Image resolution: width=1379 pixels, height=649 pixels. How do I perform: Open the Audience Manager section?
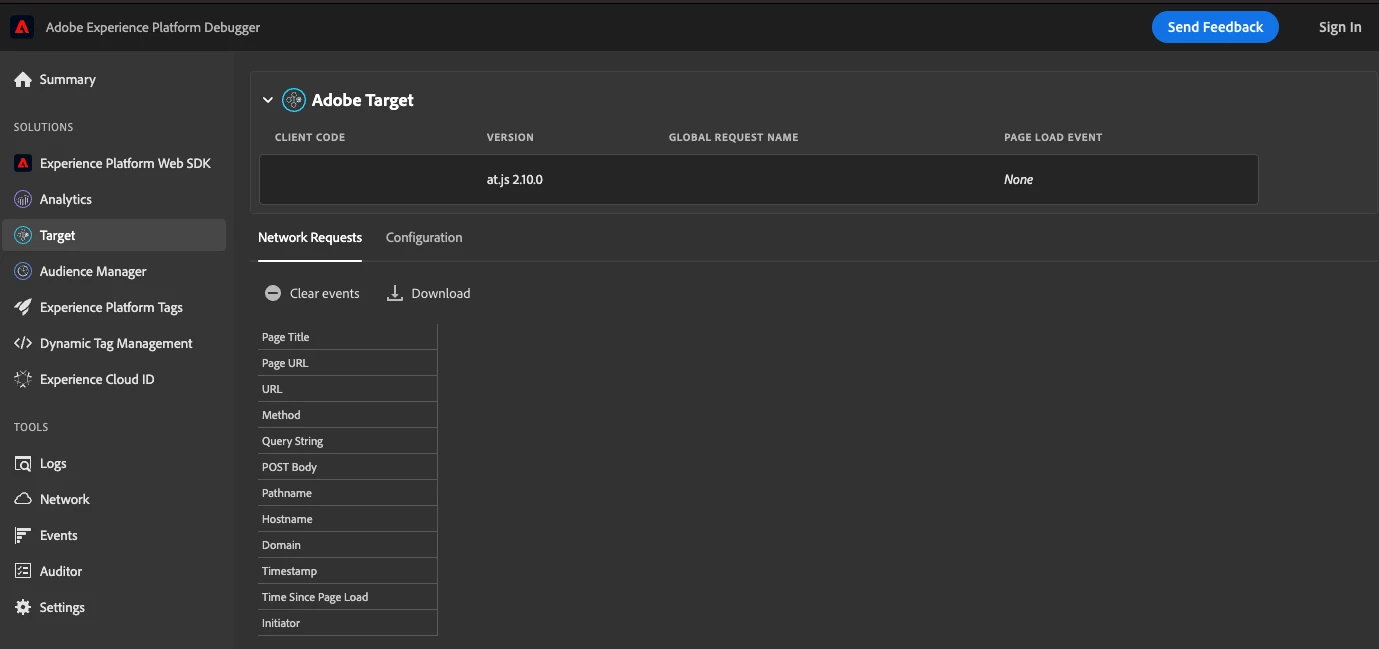click(114, 272)
